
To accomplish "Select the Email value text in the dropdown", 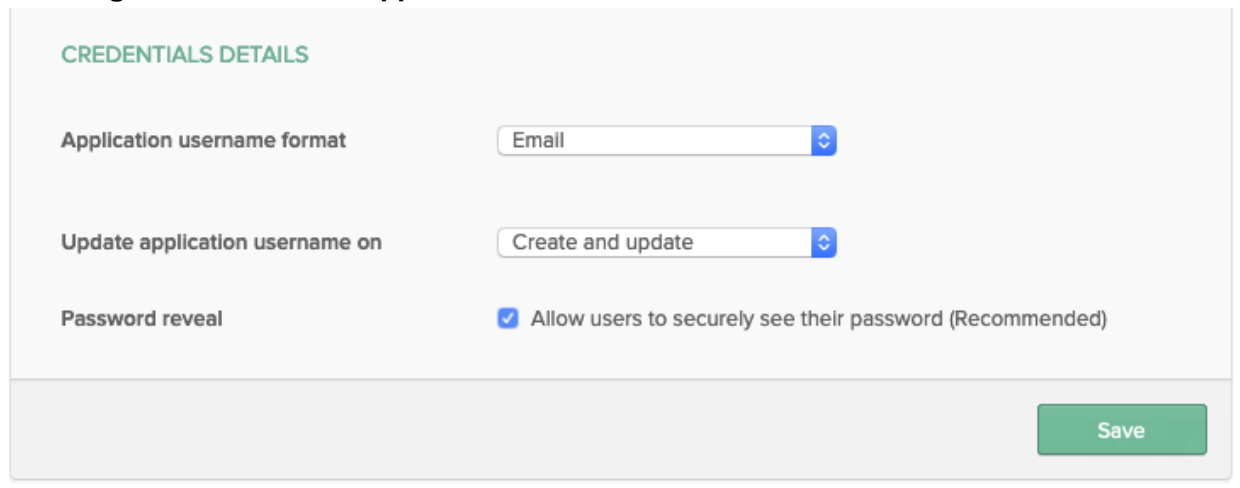I will click(x=538, y=141).
